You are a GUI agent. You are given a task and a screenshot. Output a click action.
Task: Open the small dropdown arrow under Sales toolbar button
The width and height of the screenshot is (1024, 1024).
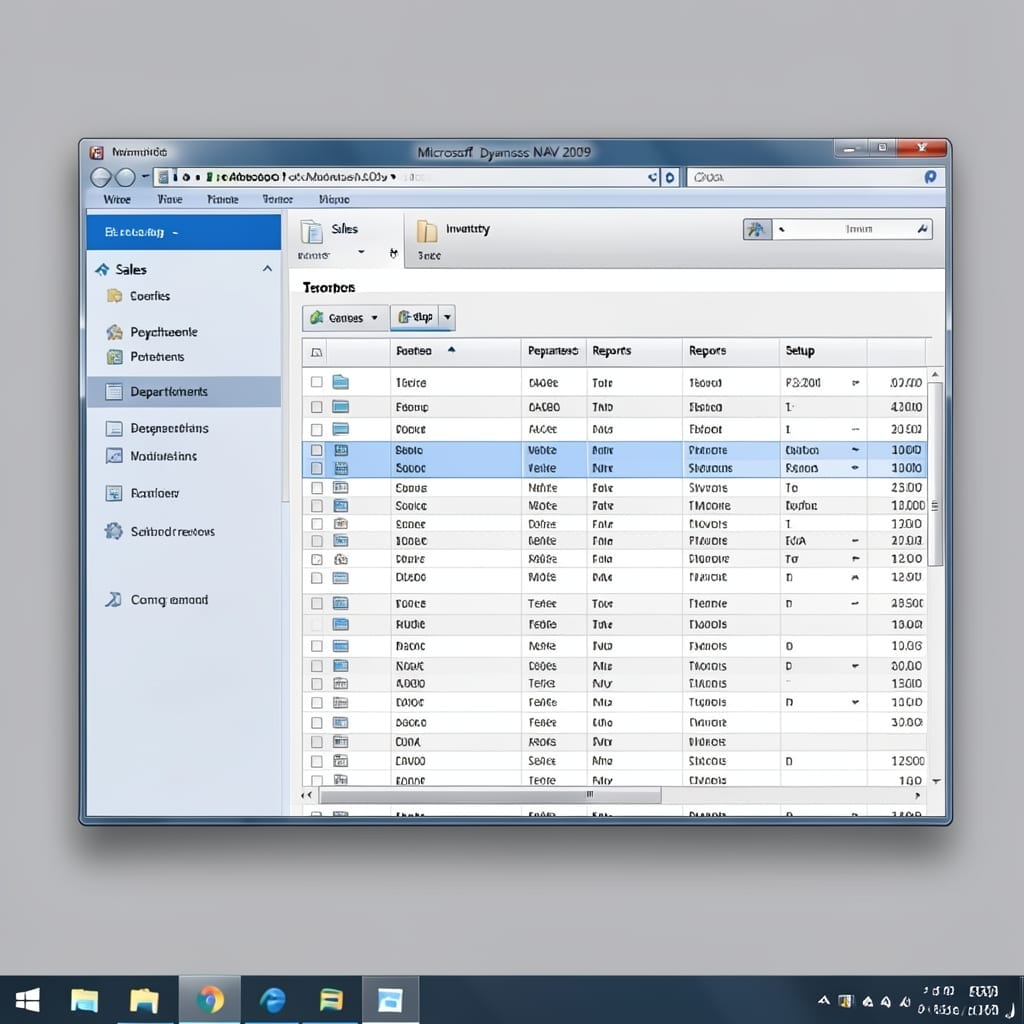click(x=361, y=252)
